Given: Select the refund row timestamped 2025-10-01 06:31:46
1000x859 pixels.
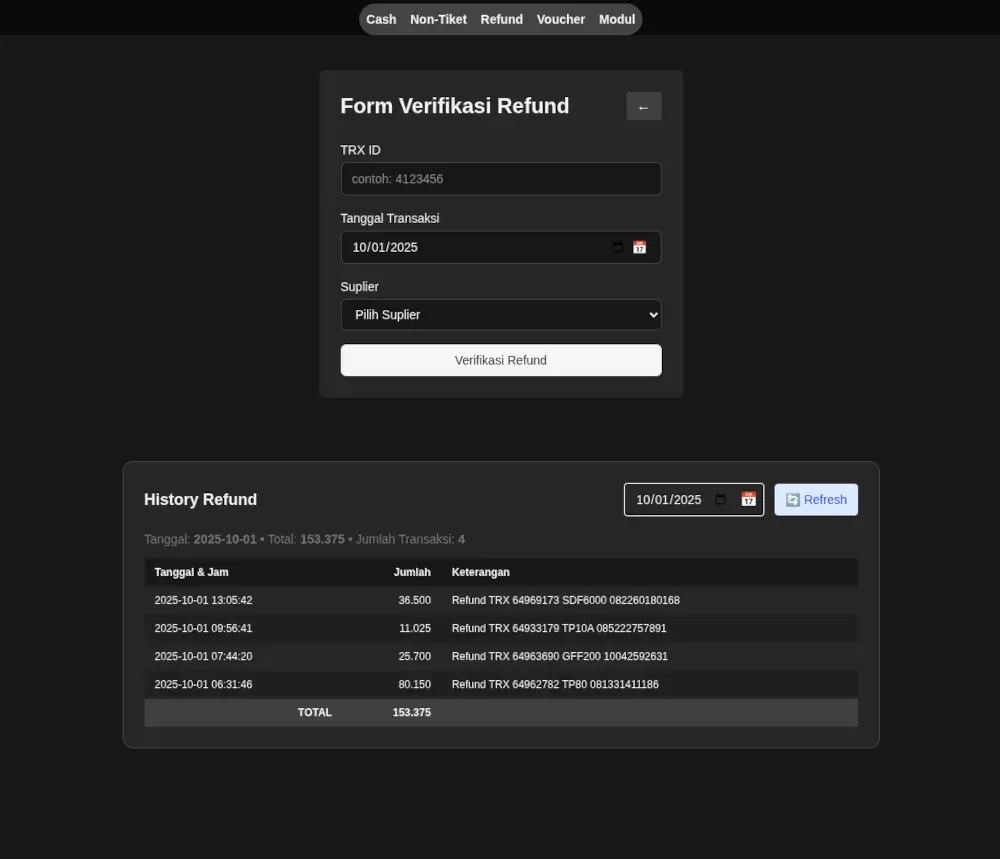Looking at the screenshot, I should pyautogui.click(x=500, y=684).
